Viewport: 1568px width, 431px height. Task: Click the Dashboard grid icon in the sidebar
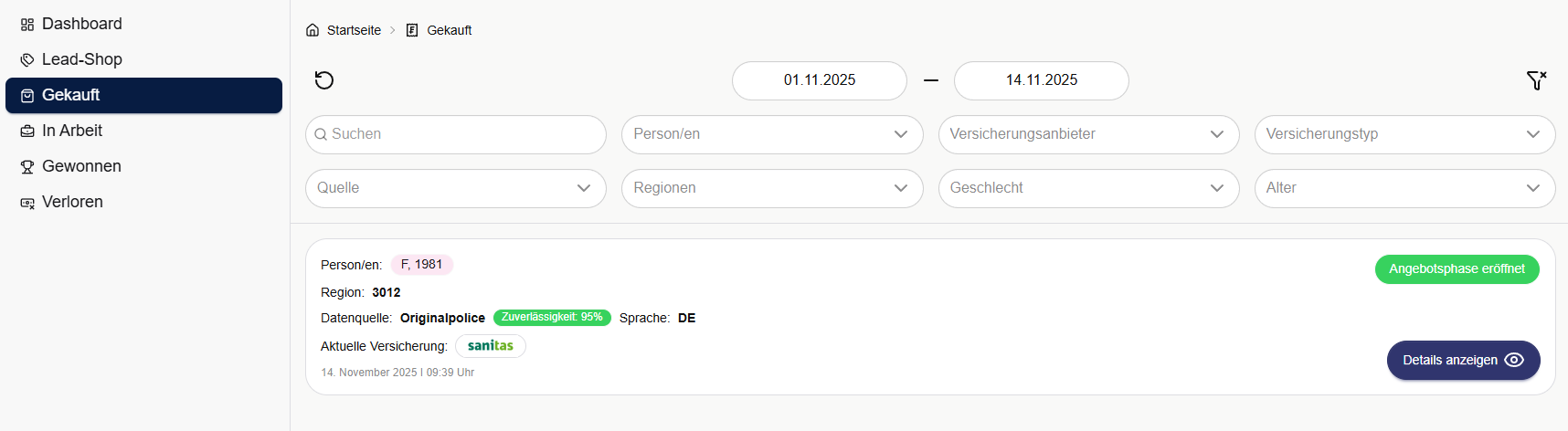27,25
